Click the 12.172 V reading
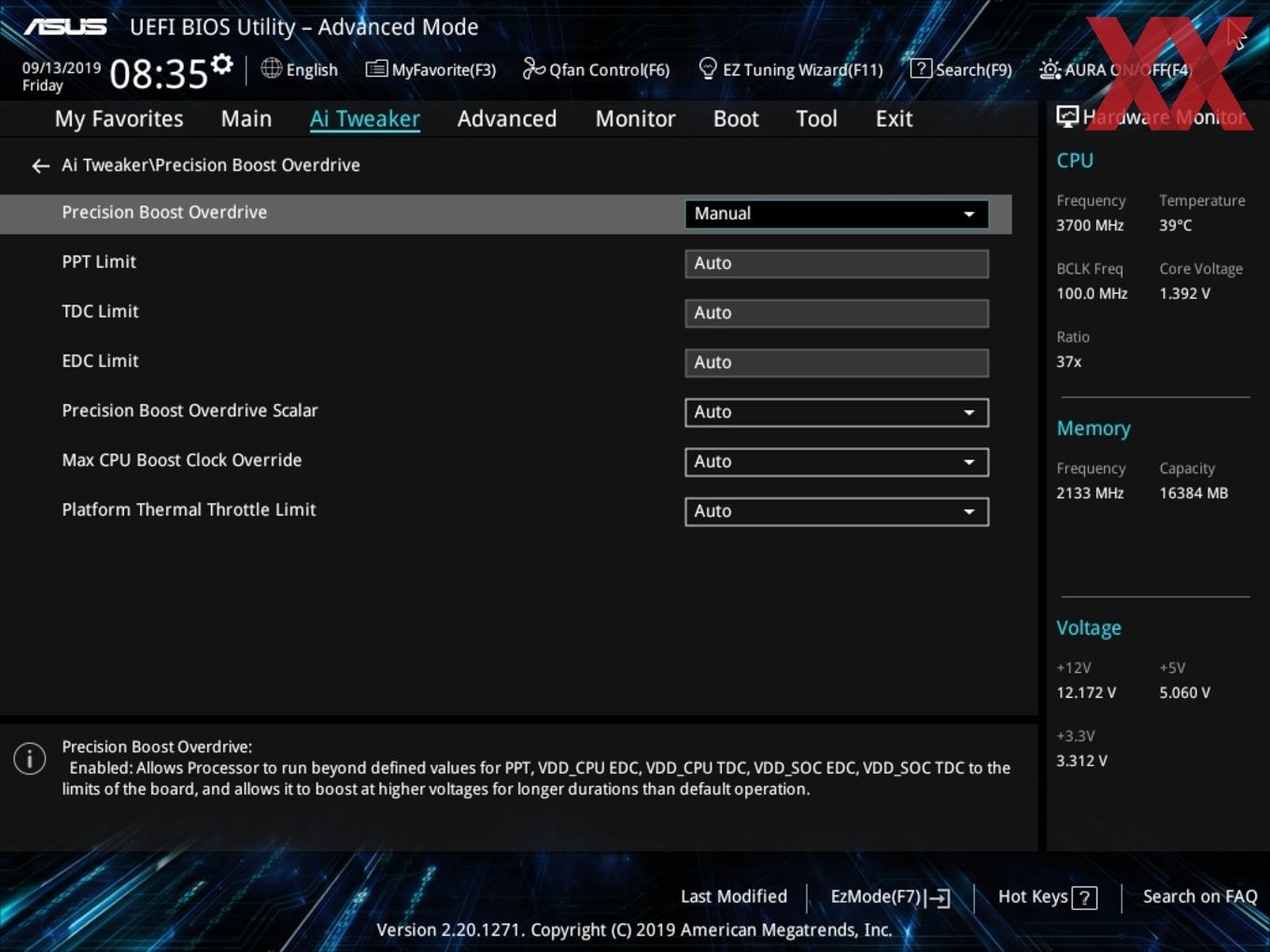The image size is (1270, 952). [1086, 693]
